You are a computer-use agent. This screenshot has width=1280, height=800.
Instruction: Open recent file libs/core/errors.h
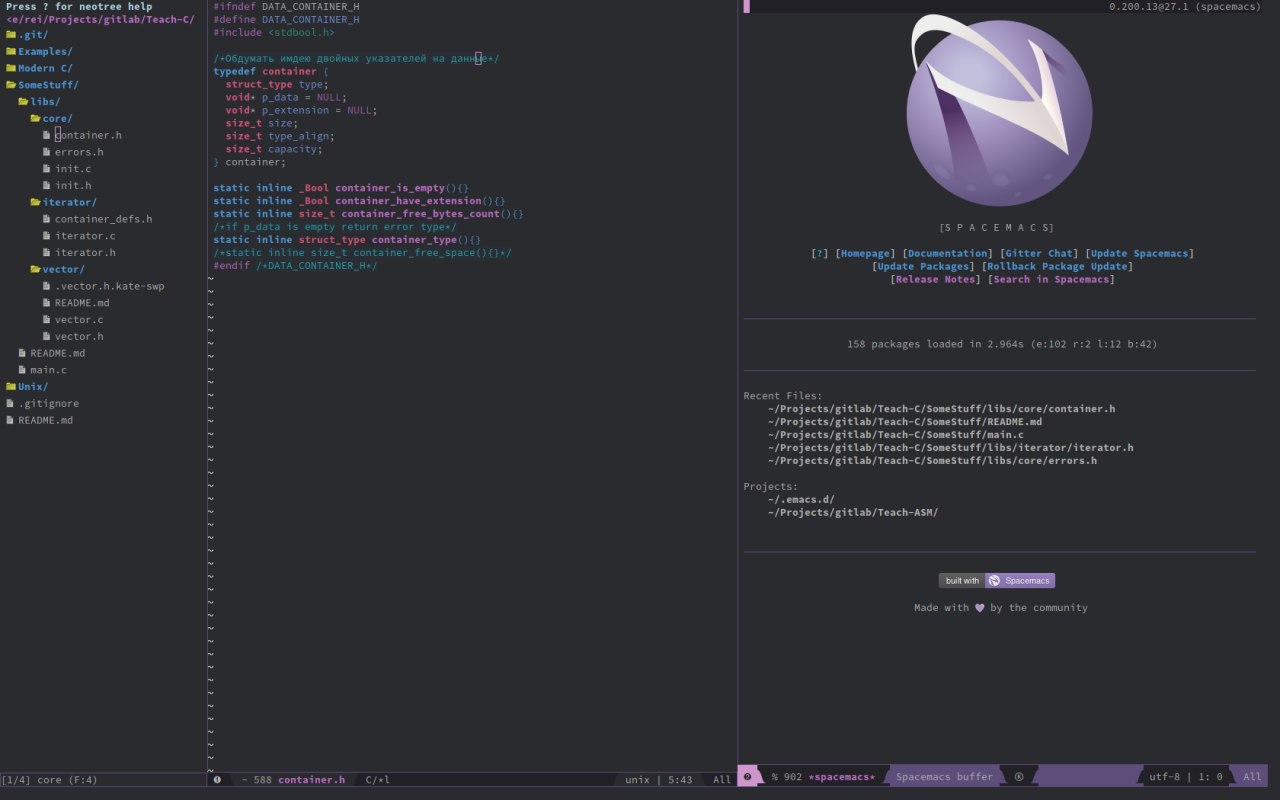932,461
